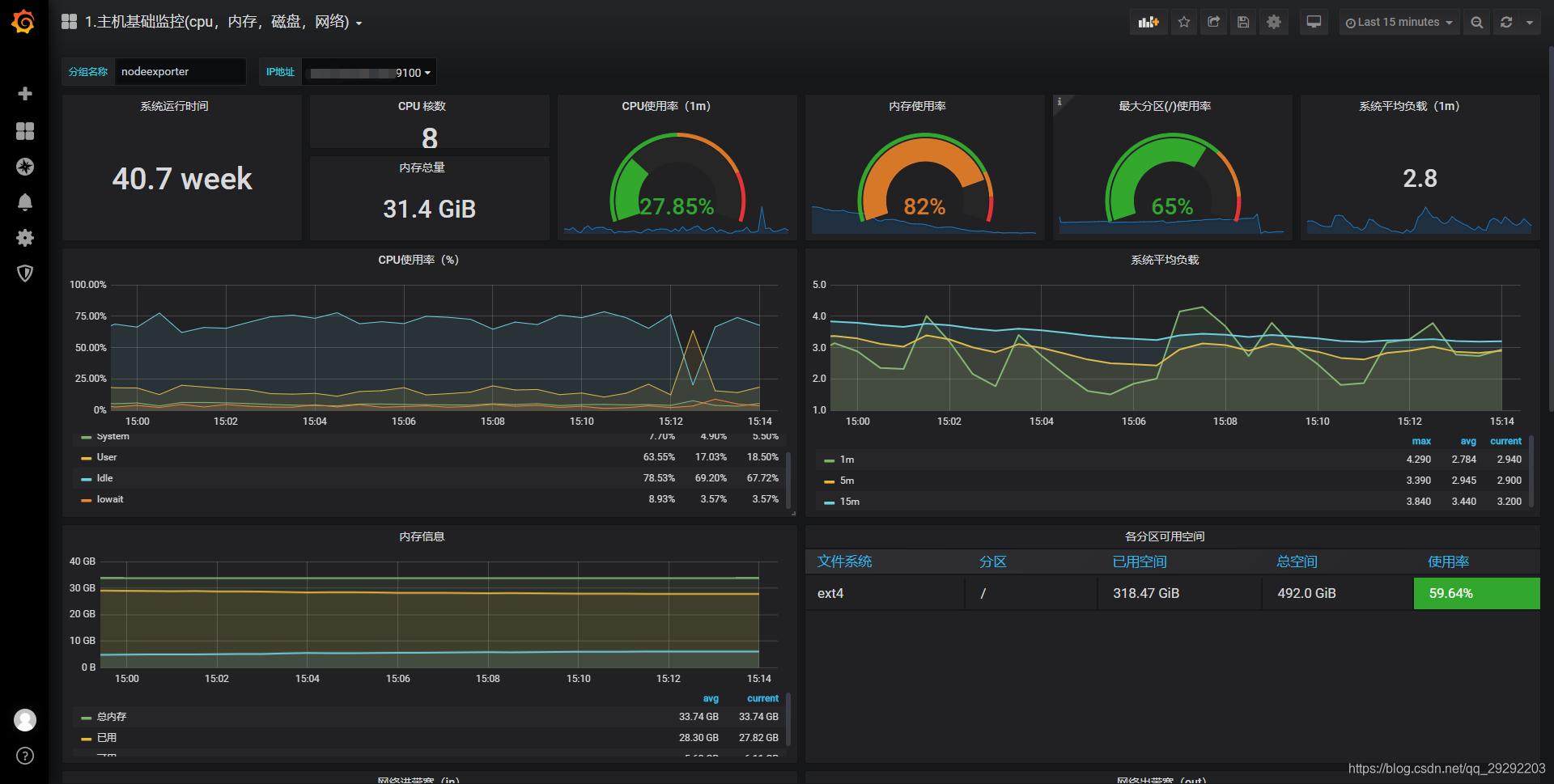This screenshot has width=1554, height=784.
Task: Open the Explore compass icon in sidebar
Action: pyautogui.click(x=25, y=167)
